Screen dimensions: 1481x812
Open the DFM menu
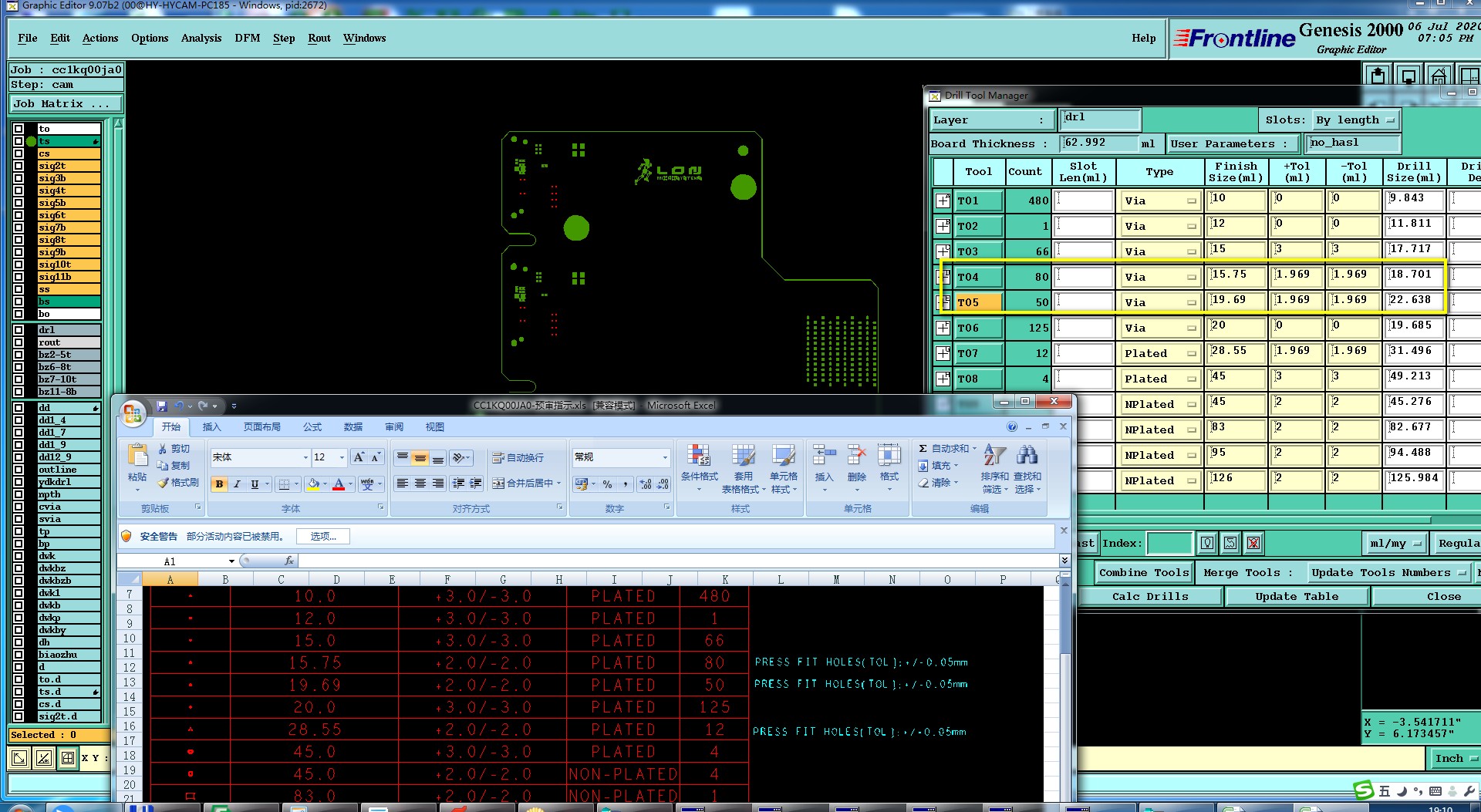click(247, 39)
